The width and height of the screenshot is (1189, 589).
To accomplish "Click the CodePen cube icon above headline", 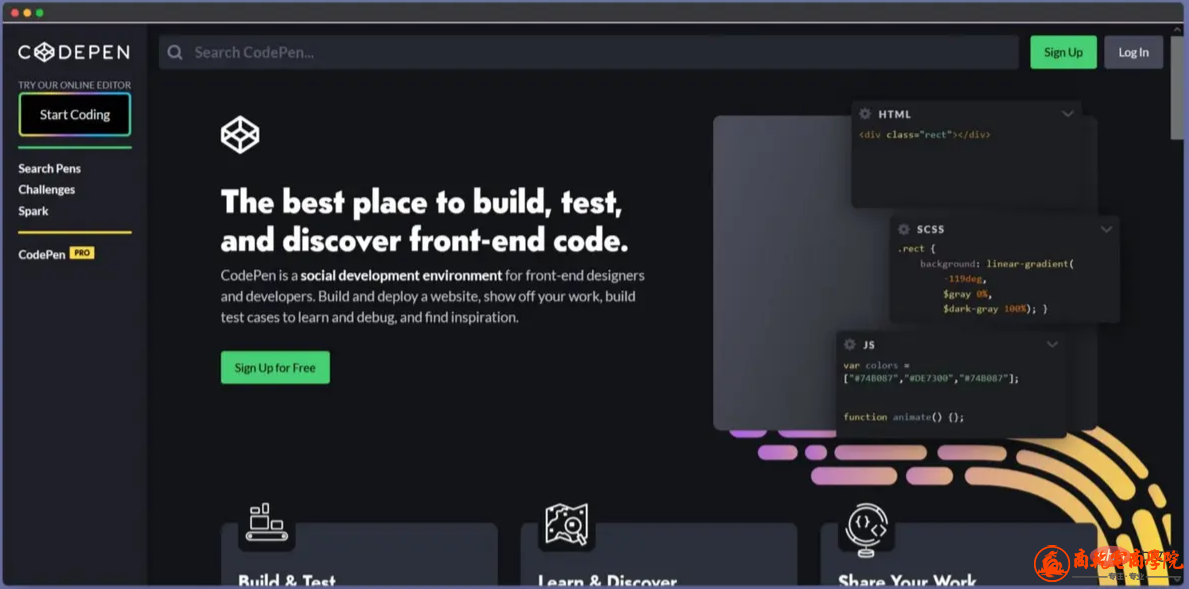I will (240, 135).
